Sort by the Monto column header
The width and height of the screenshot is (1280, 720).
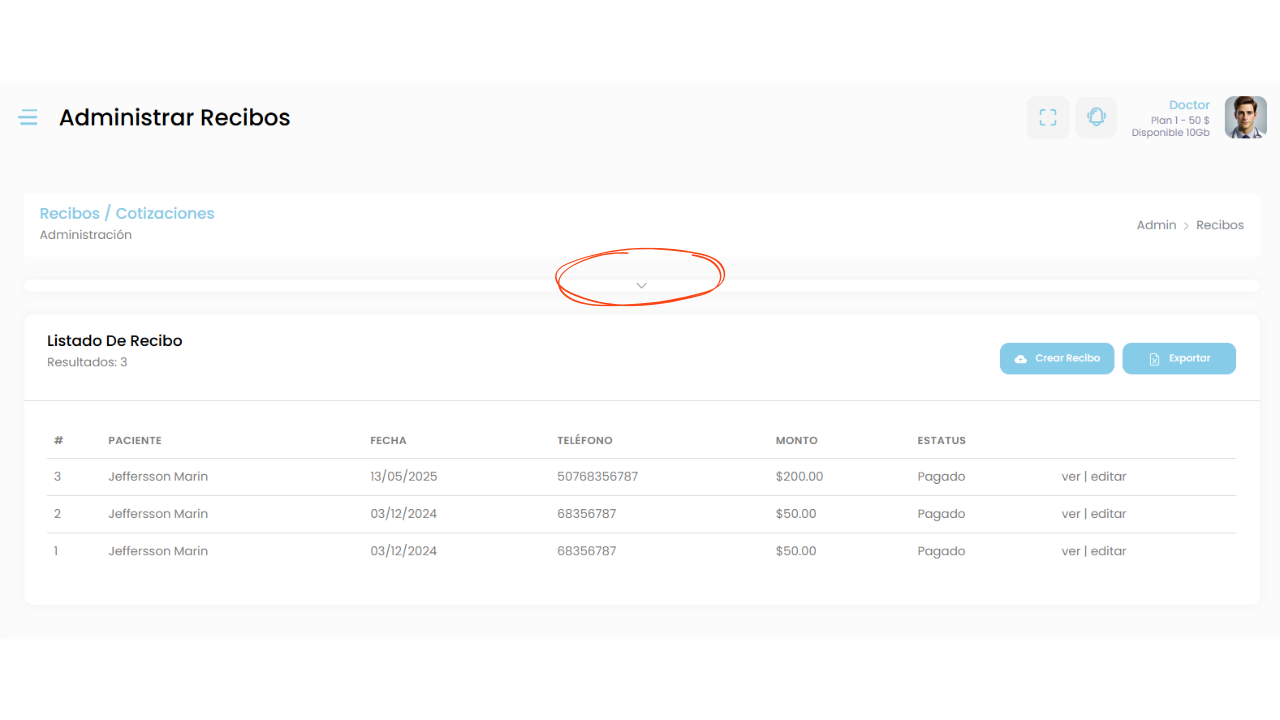(x=796, y=441)
